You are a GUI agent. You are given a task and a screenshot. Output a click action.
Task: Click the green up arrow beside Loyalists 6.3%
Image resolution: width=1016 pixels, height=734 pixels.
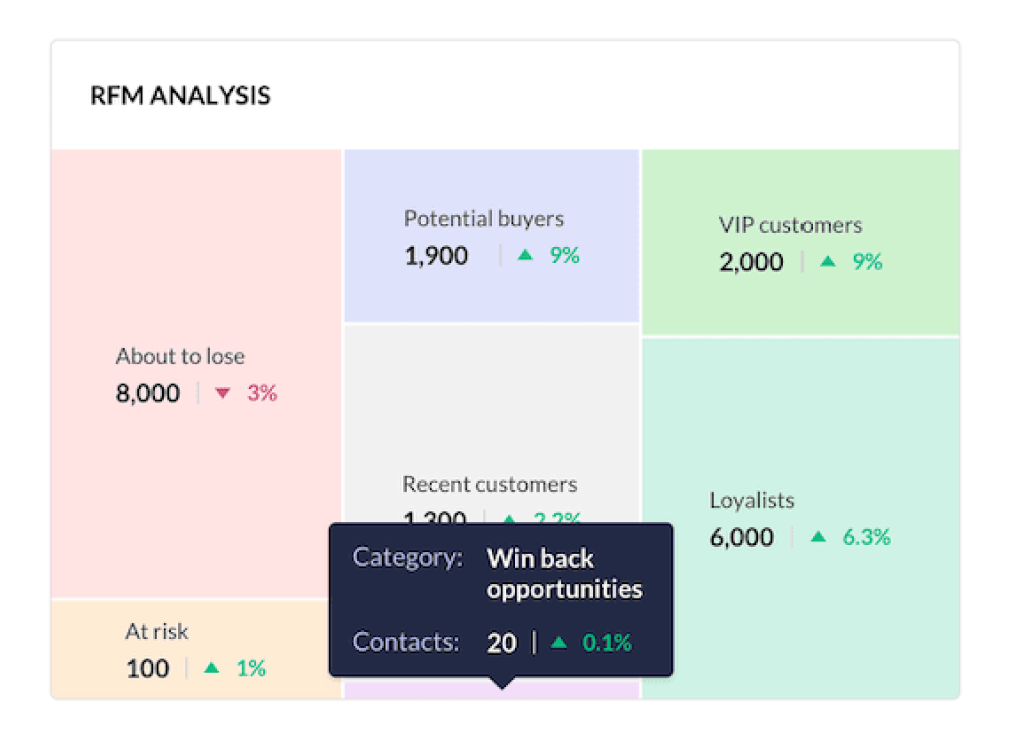click(818, 537)
